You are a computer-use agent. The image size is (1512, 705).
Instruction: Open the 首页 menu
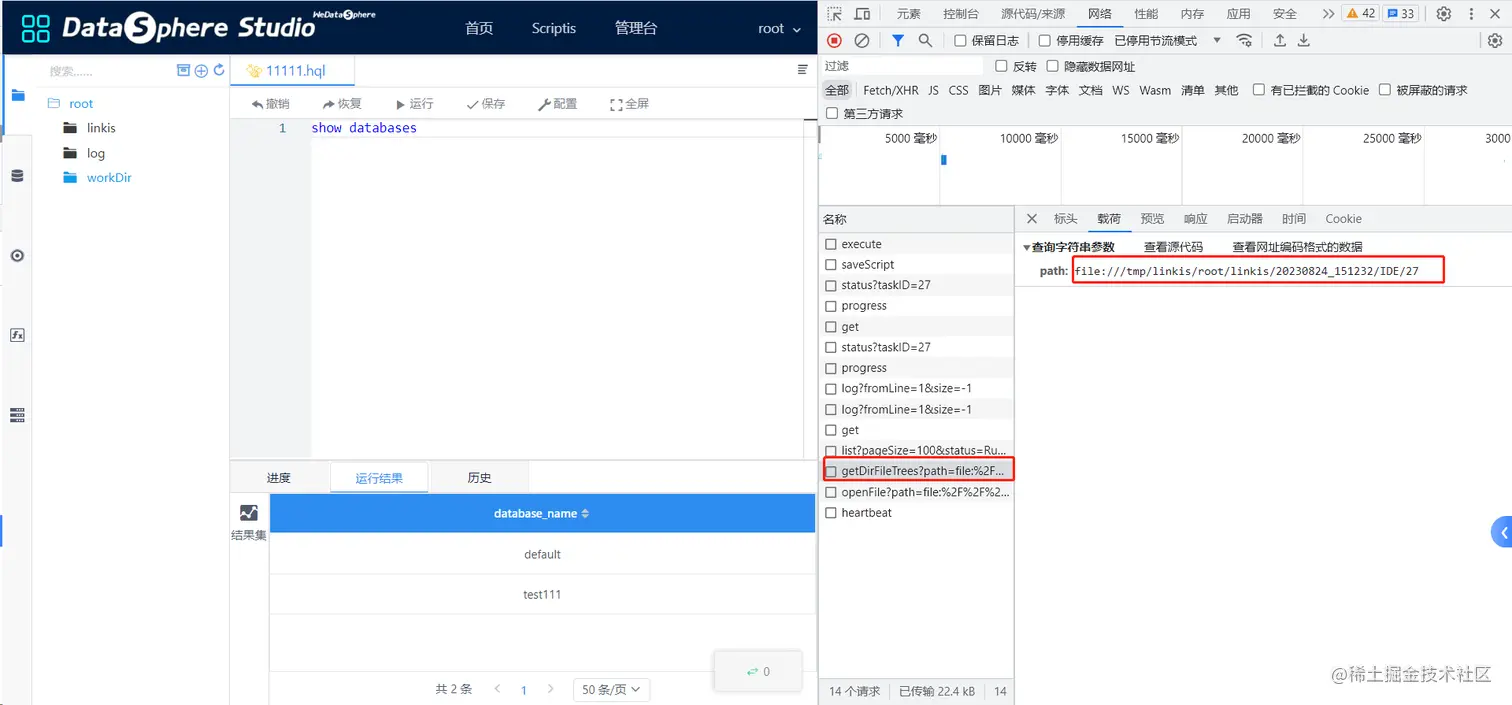479,28
